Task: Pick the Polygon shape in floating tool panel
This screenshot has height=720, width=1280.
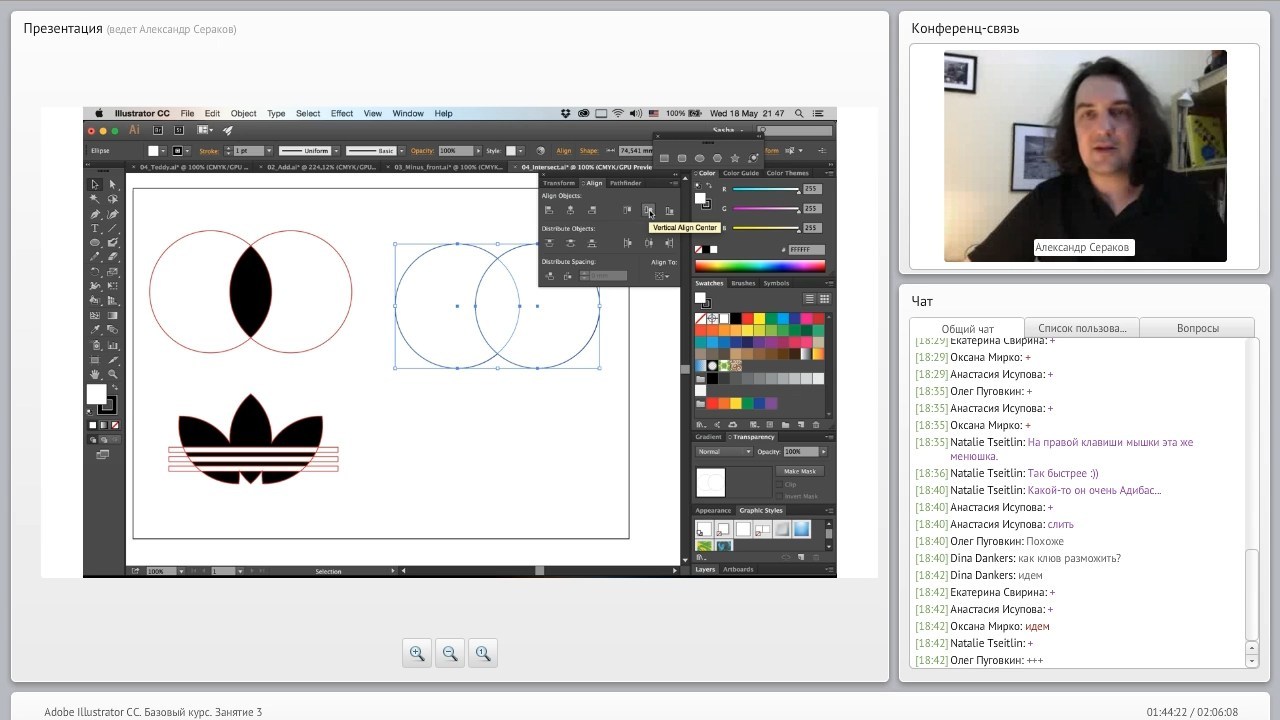Action: point(717,158)
